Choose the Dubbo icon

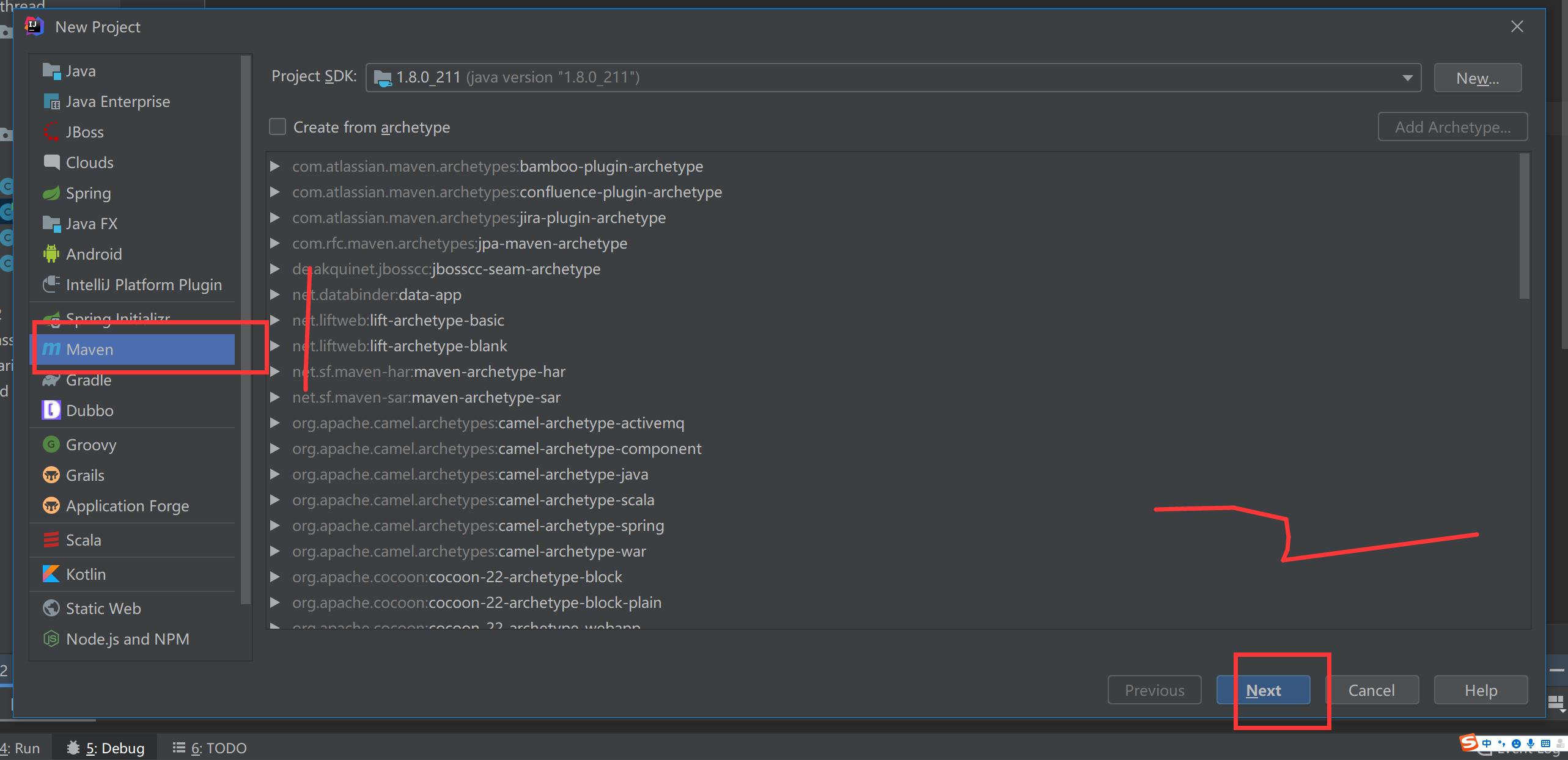pyautogui.click(x=51, y=411)
